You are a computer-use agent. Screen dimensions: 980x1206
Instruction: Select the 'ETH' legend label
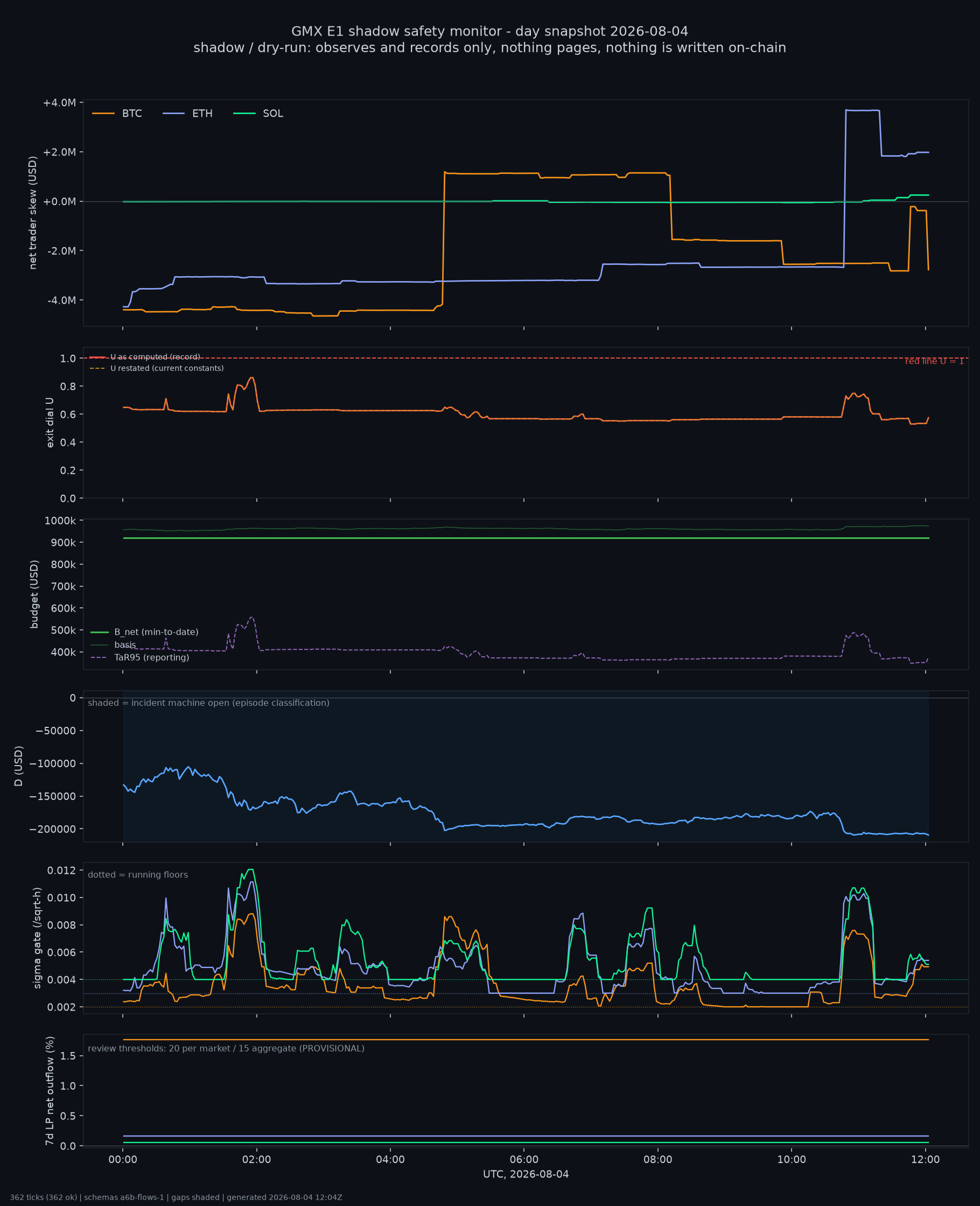click(202, 114)
